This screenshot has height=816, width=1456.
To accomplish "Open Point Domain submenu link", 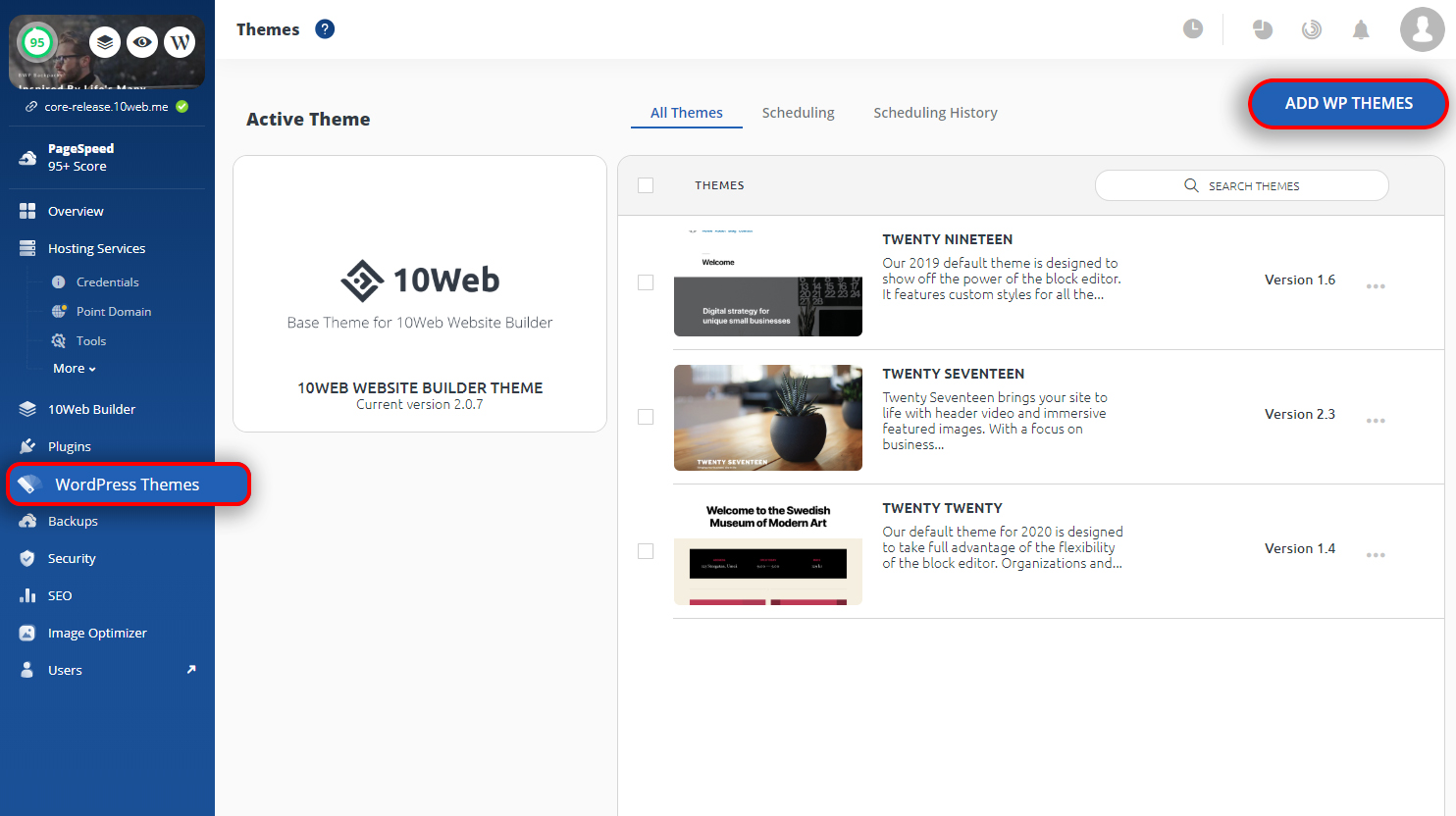I will tap(114, 311).
